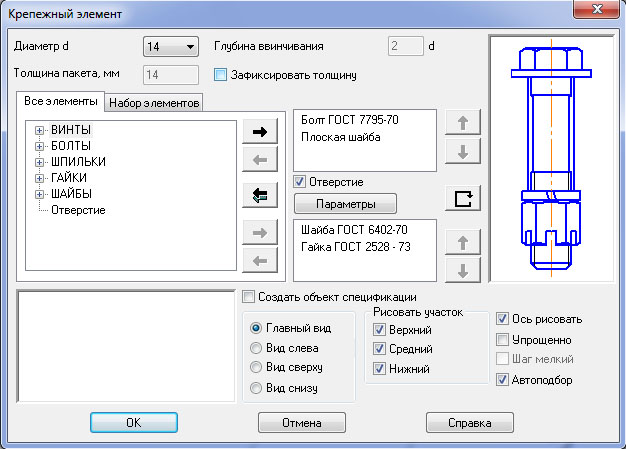626x449 pixels.
Task: Select Шайба ГОСТ 6402-70 in lower list
Action: 354,230
